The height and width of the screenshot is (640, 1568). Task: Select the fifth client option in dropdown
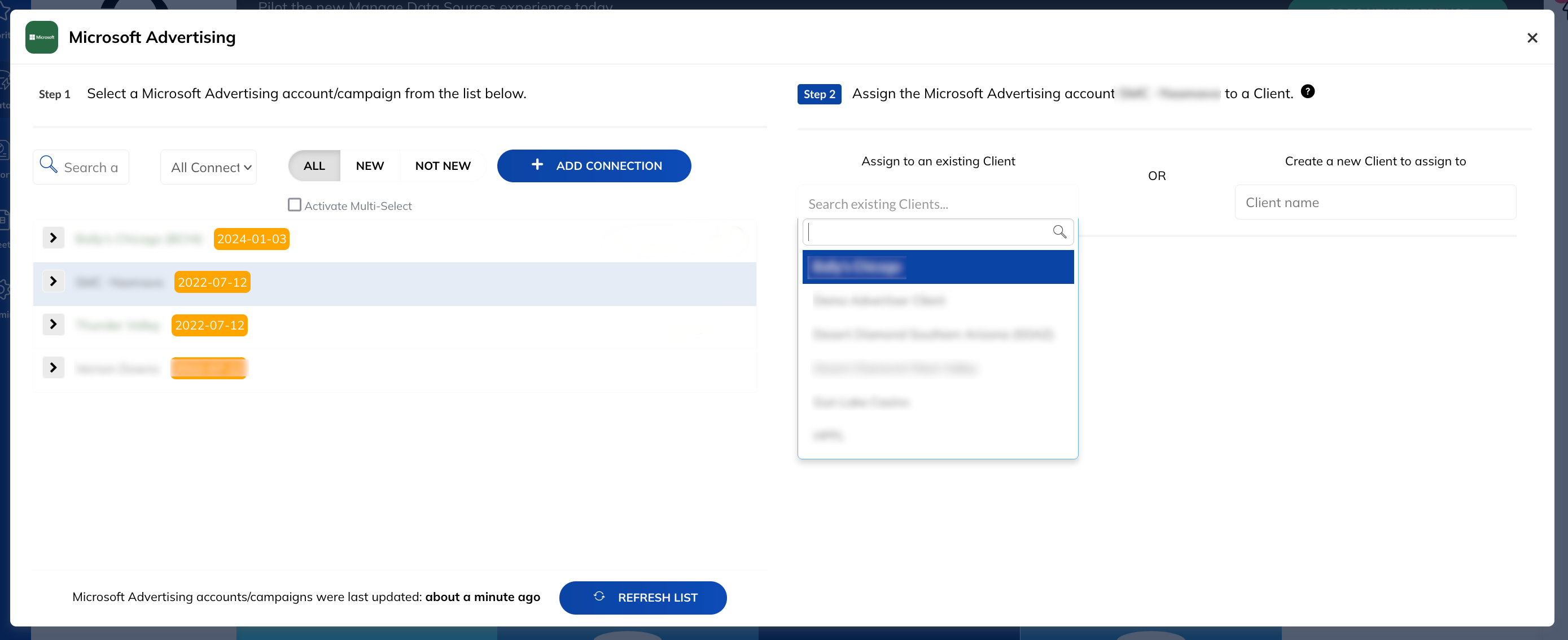tap(938, 402)
